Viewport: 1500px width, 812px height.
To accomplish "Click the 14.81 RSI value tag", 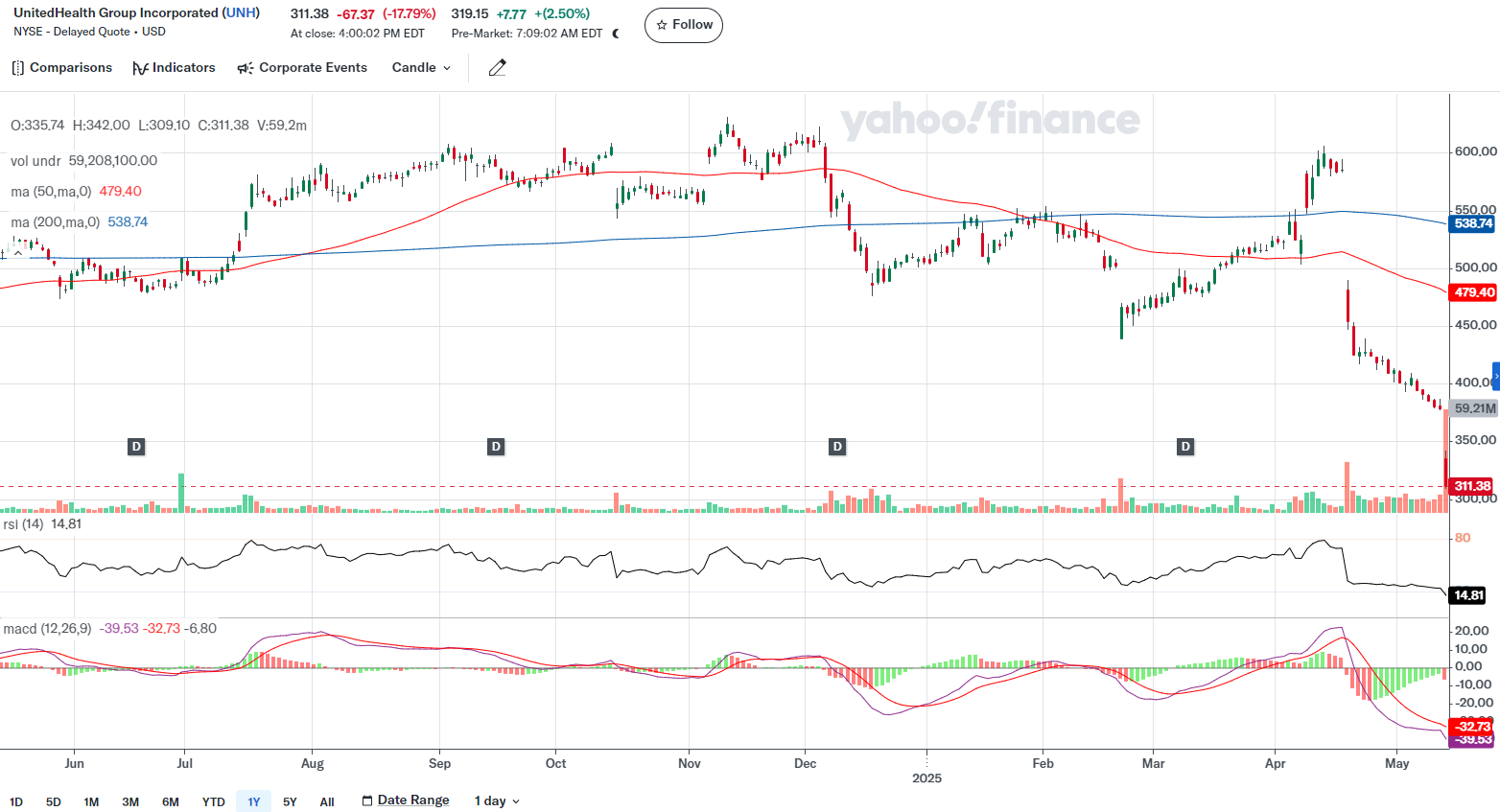I will pos(1468,595).
